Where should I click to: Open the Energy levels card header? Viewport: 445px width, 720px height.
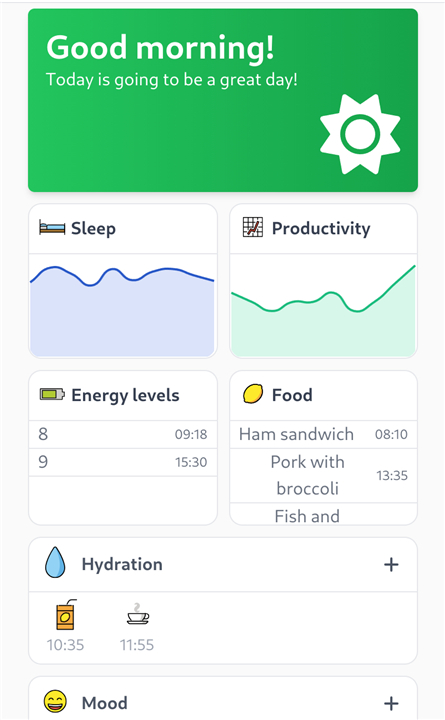[123, 395]
